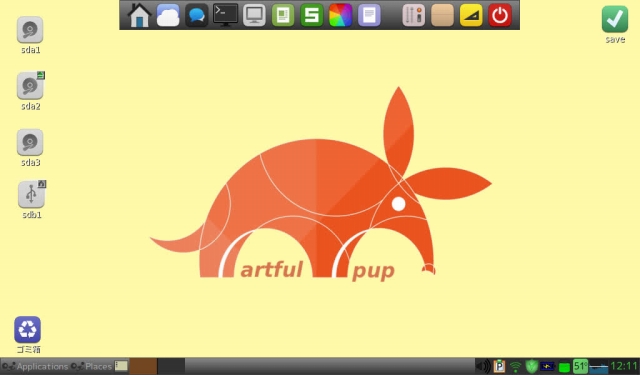Click the blue CPU graph tray monitor

click(598, 367)
